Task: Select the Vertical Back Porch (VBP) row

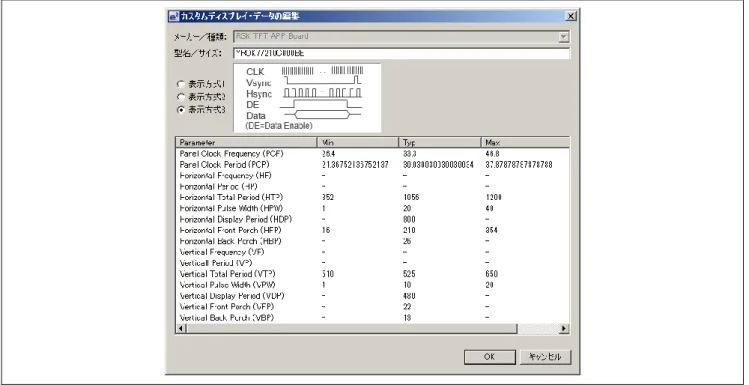Action: point(373,318)
